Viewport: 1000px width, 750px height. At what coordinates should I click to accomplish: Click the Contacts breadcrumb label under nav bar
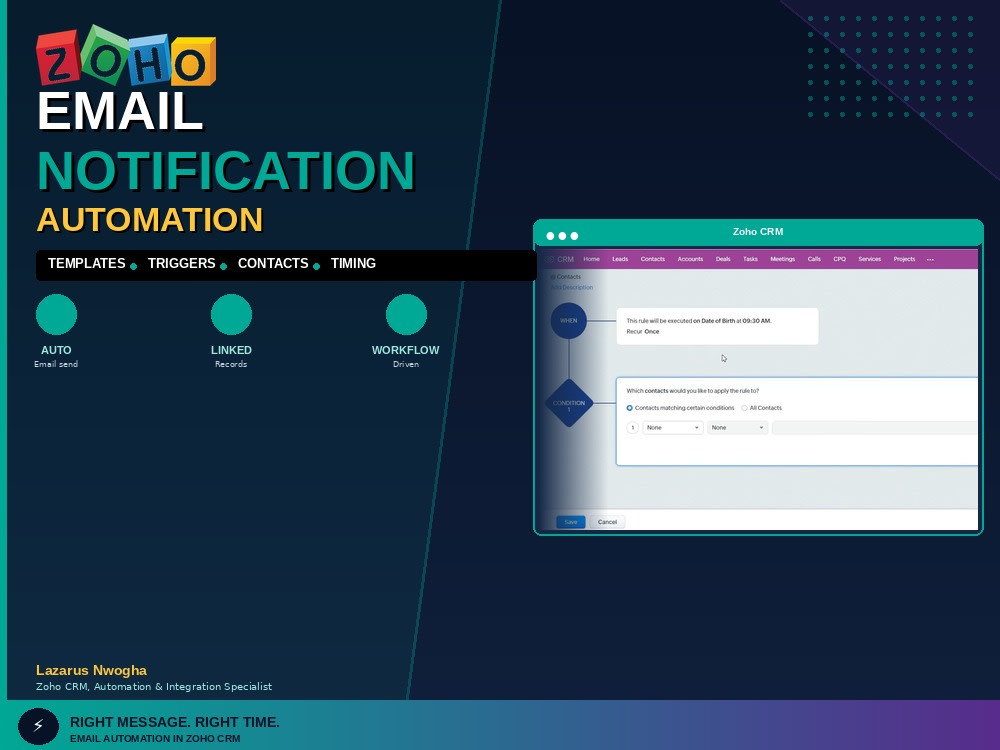coord(568,277)
